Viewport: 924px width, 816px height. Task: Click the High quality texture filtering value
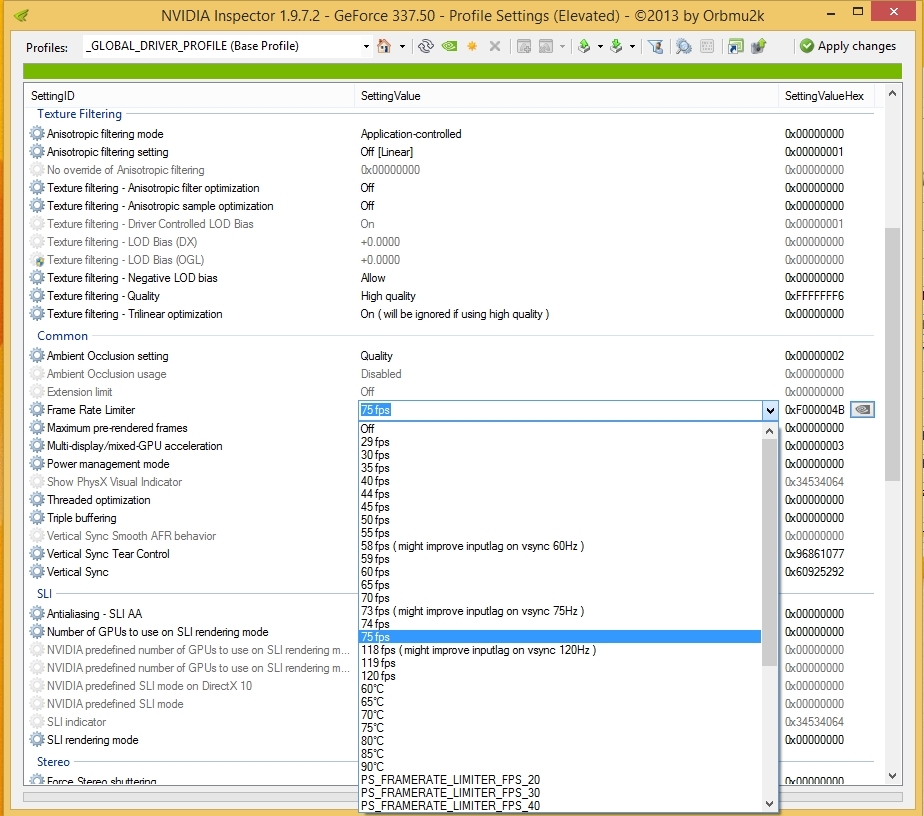[x=388, y=296]
